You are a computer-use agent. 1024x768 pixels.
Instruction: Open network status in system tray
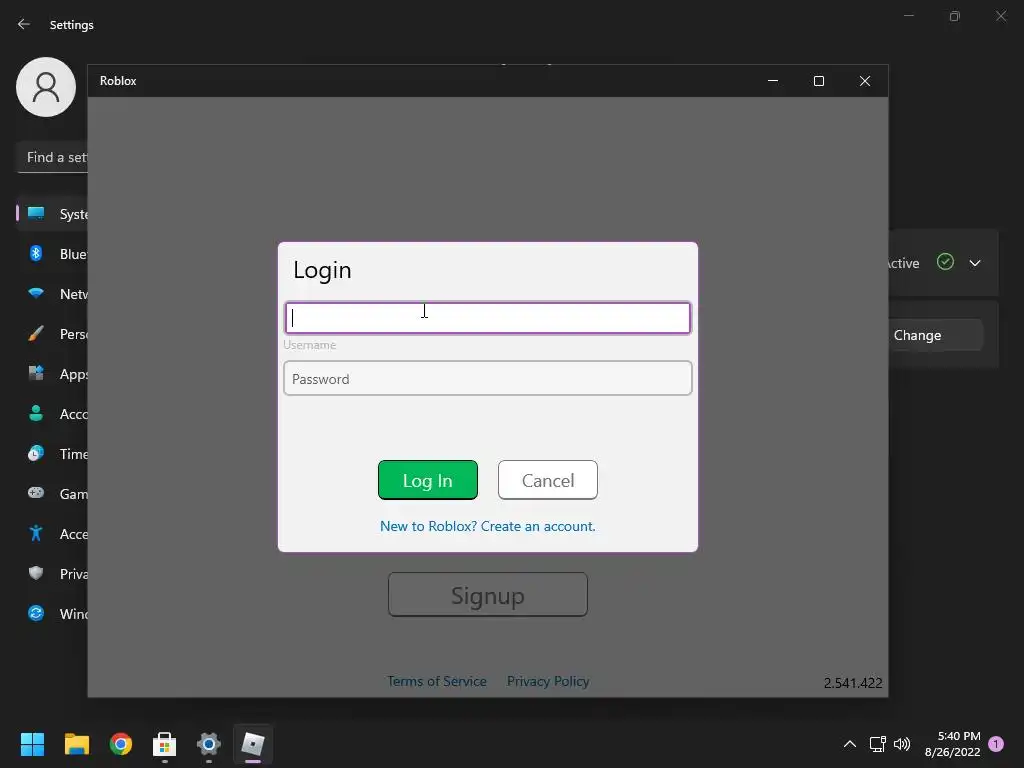(877, 744)
